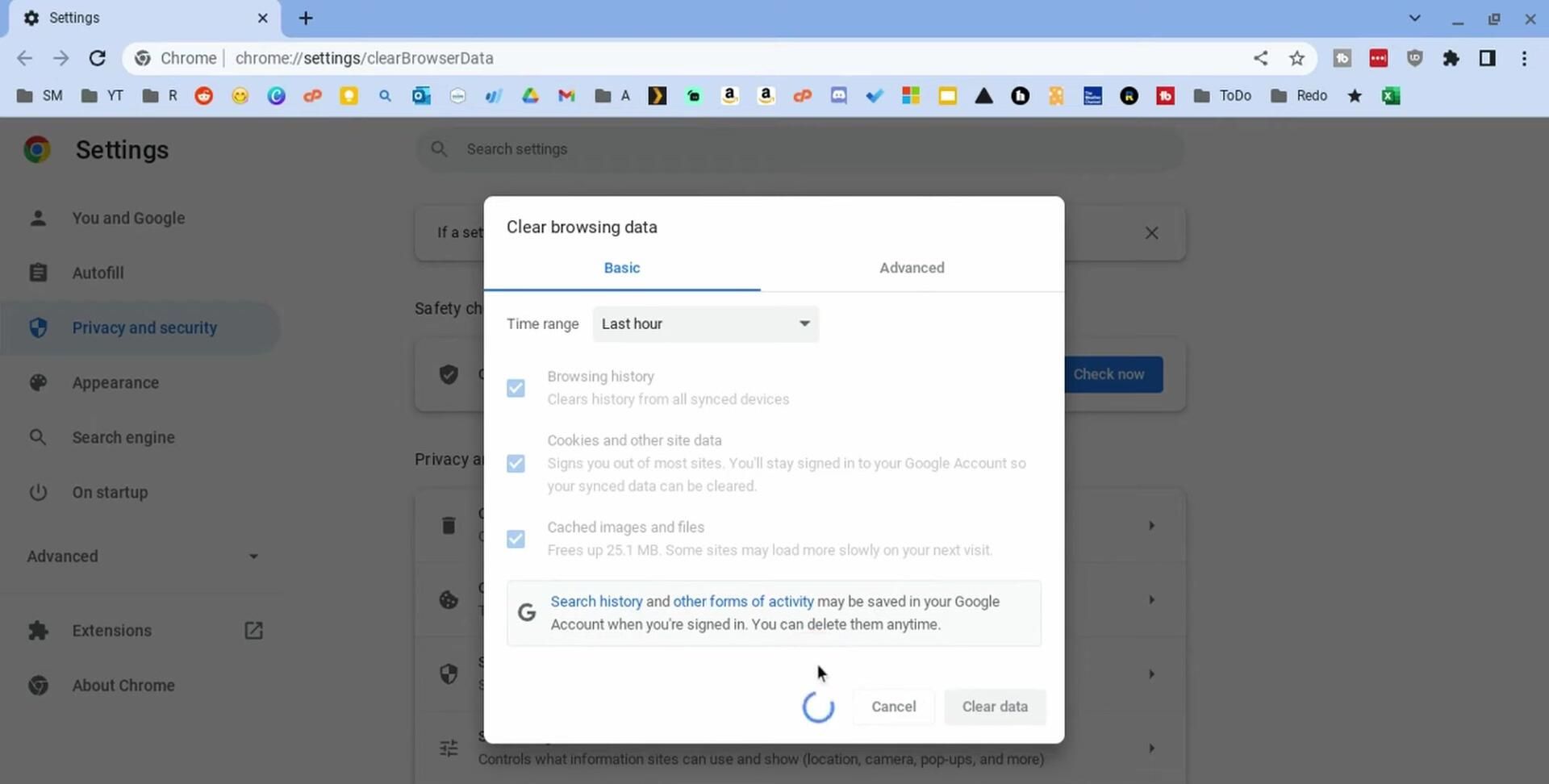Image resolution: width=1549 pixels, height=784 pixels.
Task: Open the tab search chevron
Action: tap(1414, 18)
